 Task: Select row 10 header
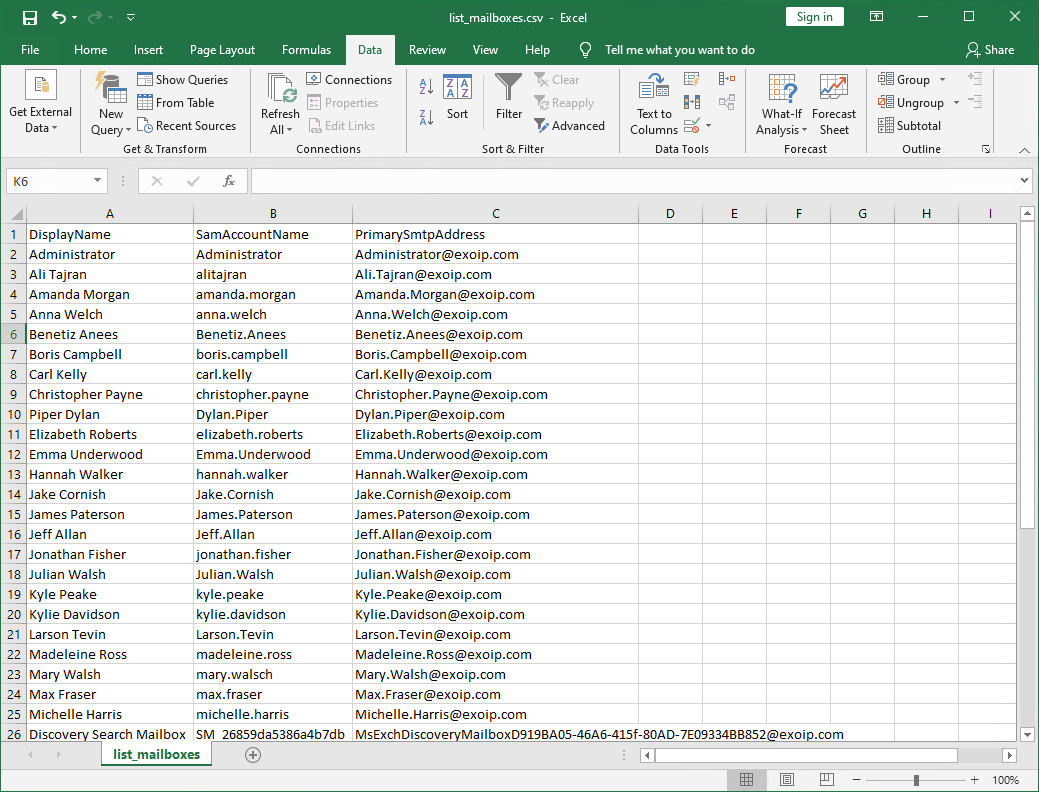pos(14,414)
